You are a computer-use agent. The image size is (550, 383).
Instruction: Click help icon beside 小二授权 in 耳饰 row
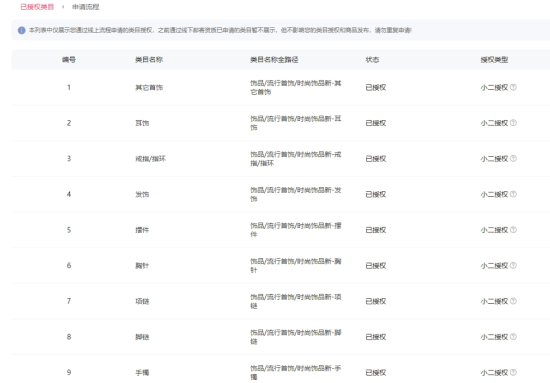[513, 123]
